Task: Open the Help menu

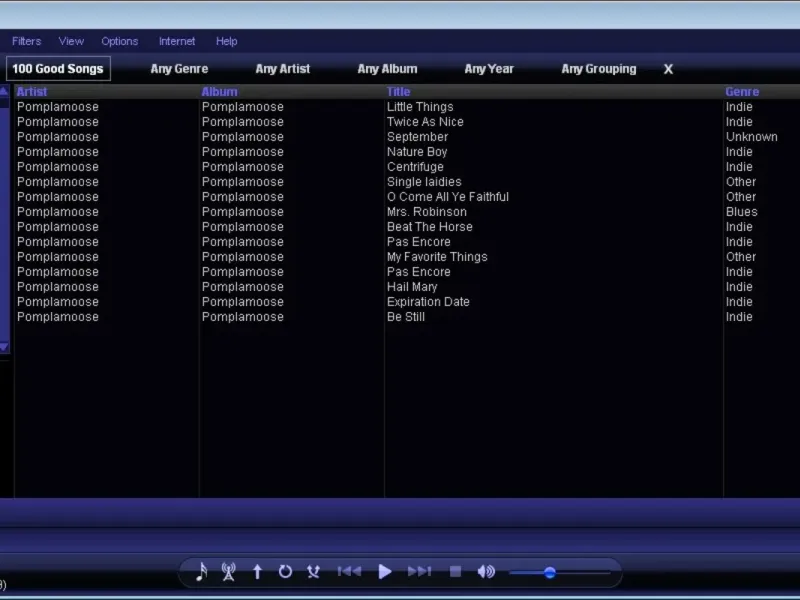Action: click(x=227, y=41)
